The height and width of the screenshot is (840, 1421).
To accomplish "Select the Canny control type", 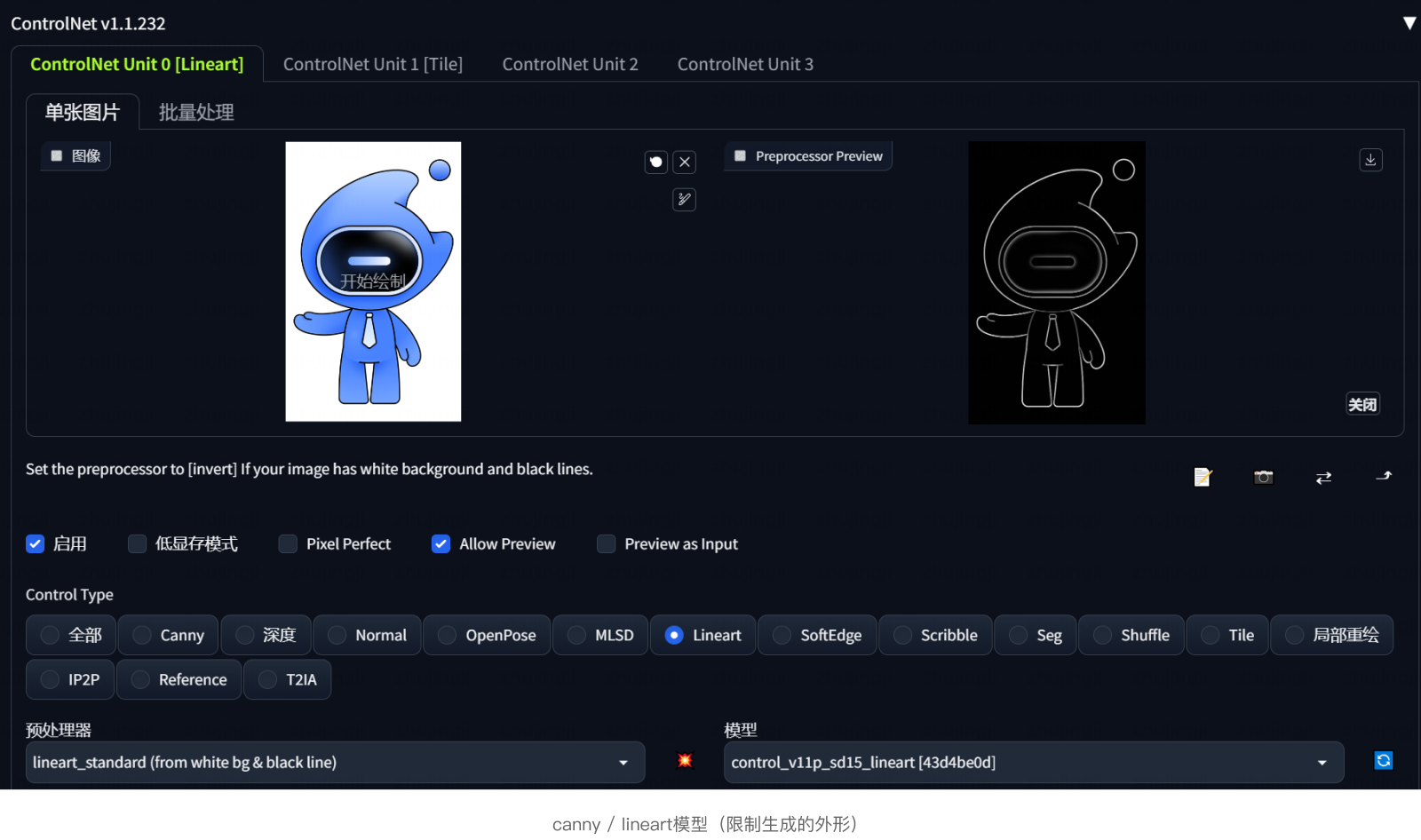I will (x=169, y=635).
